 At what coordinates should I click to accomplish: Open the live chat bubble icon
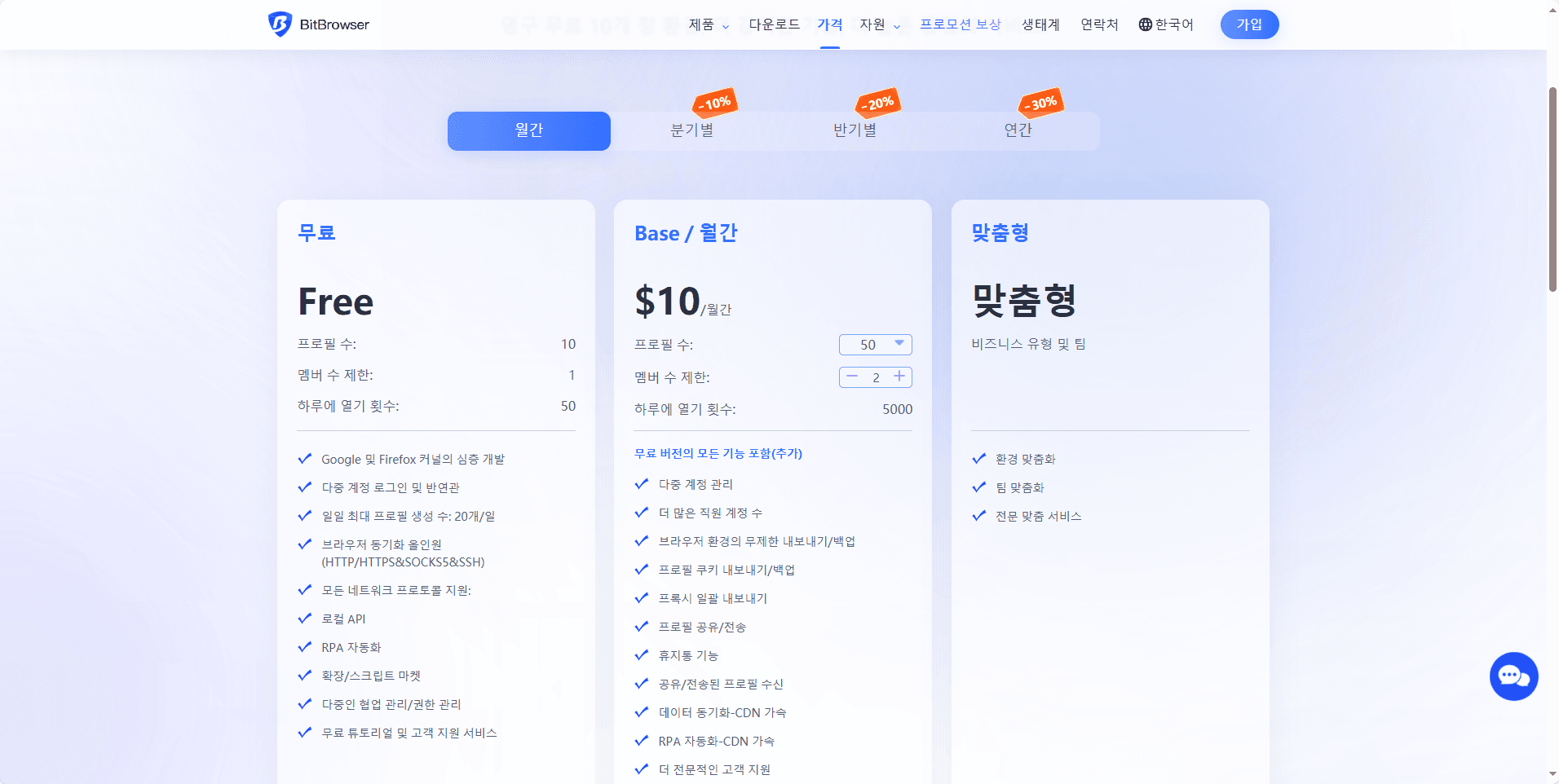tap(1513, 676)
